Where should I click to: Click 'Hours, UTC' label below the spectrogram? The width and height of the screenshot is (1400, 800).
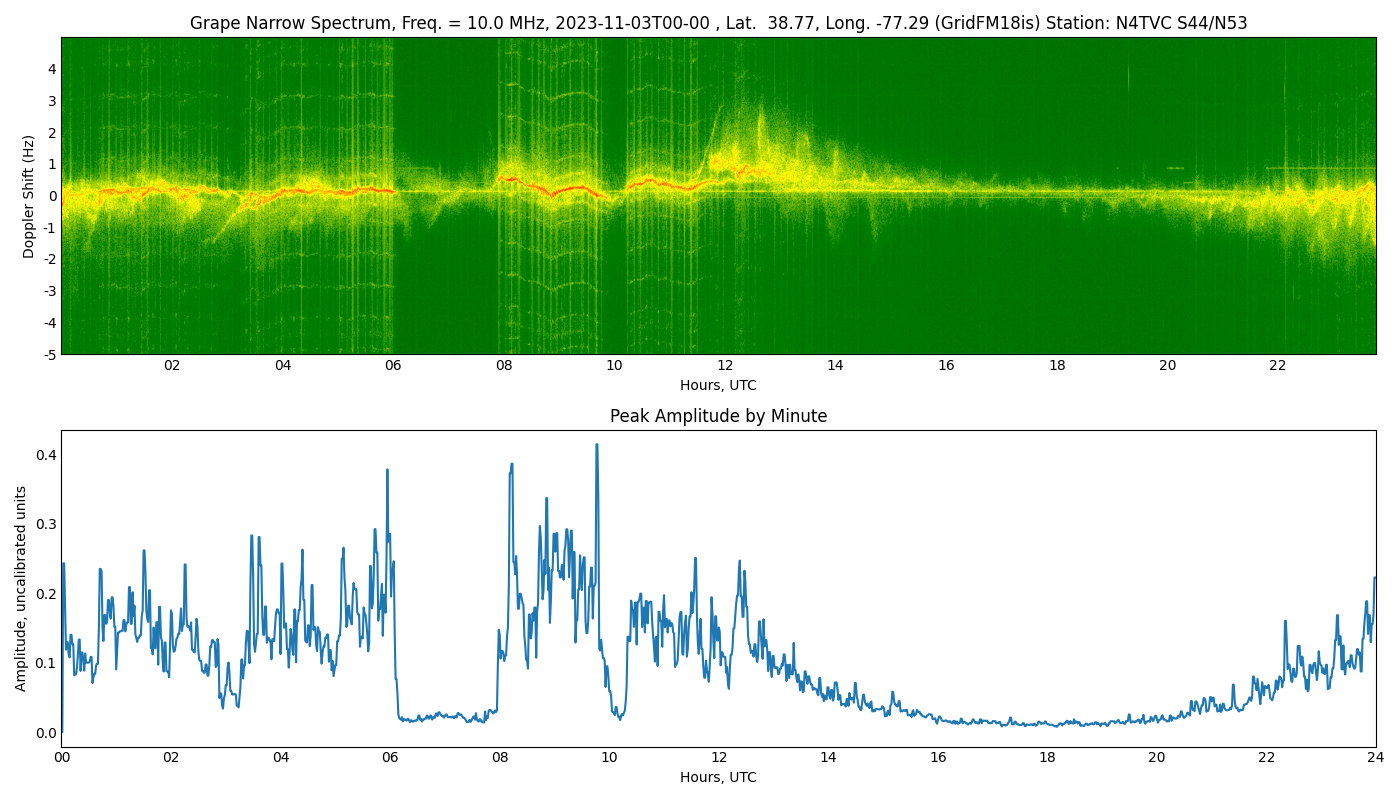point(718,385)
